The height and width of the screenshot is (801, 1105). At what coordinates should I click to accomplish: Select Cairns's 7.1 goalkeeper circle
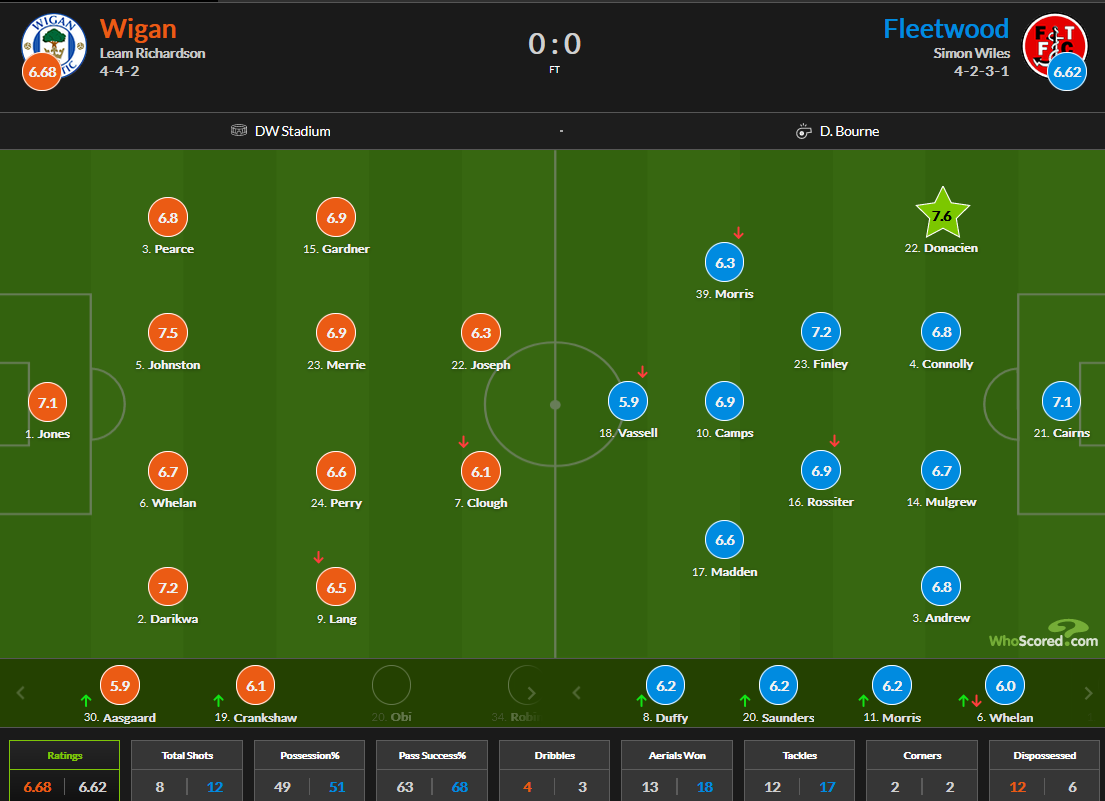tap(1061, 401)
